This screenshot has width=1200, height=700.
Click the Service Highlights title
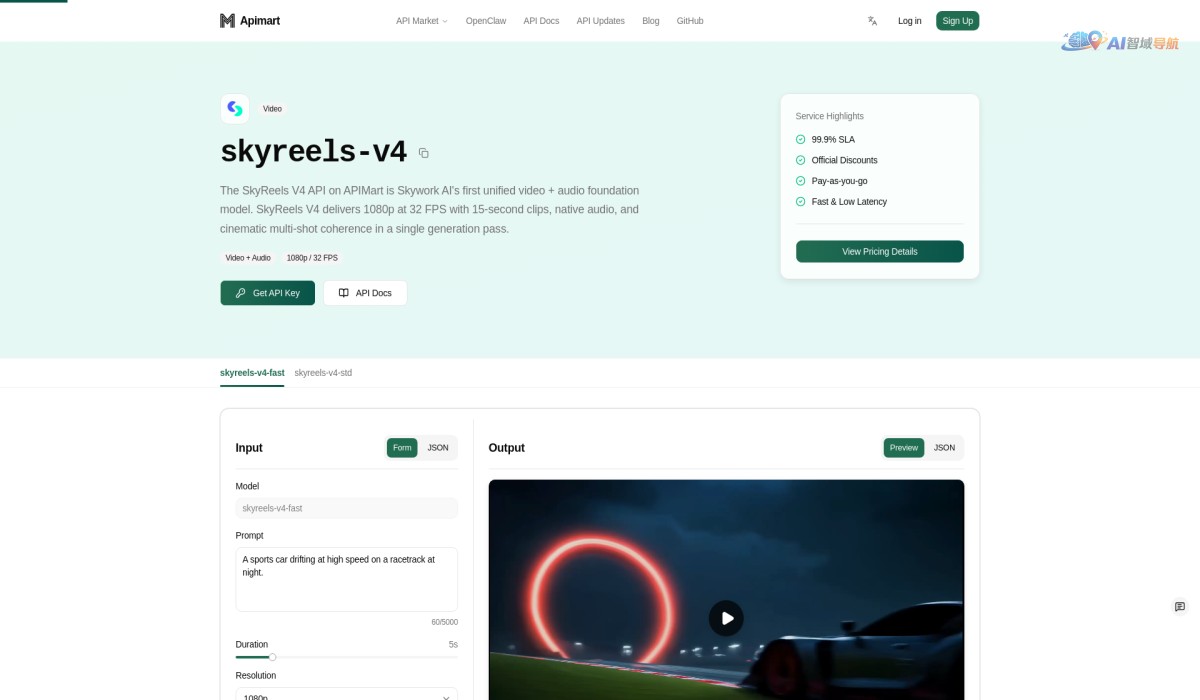[x=830, y=116]
